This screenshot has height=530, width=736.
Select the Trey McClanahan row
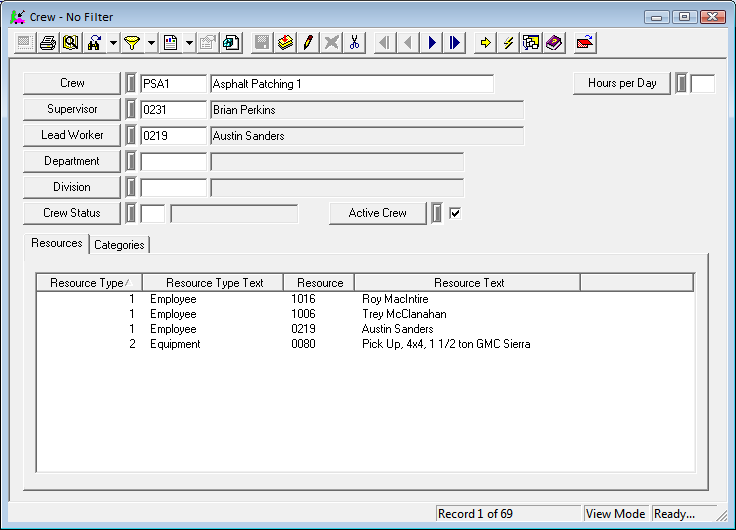pos(365,314)
